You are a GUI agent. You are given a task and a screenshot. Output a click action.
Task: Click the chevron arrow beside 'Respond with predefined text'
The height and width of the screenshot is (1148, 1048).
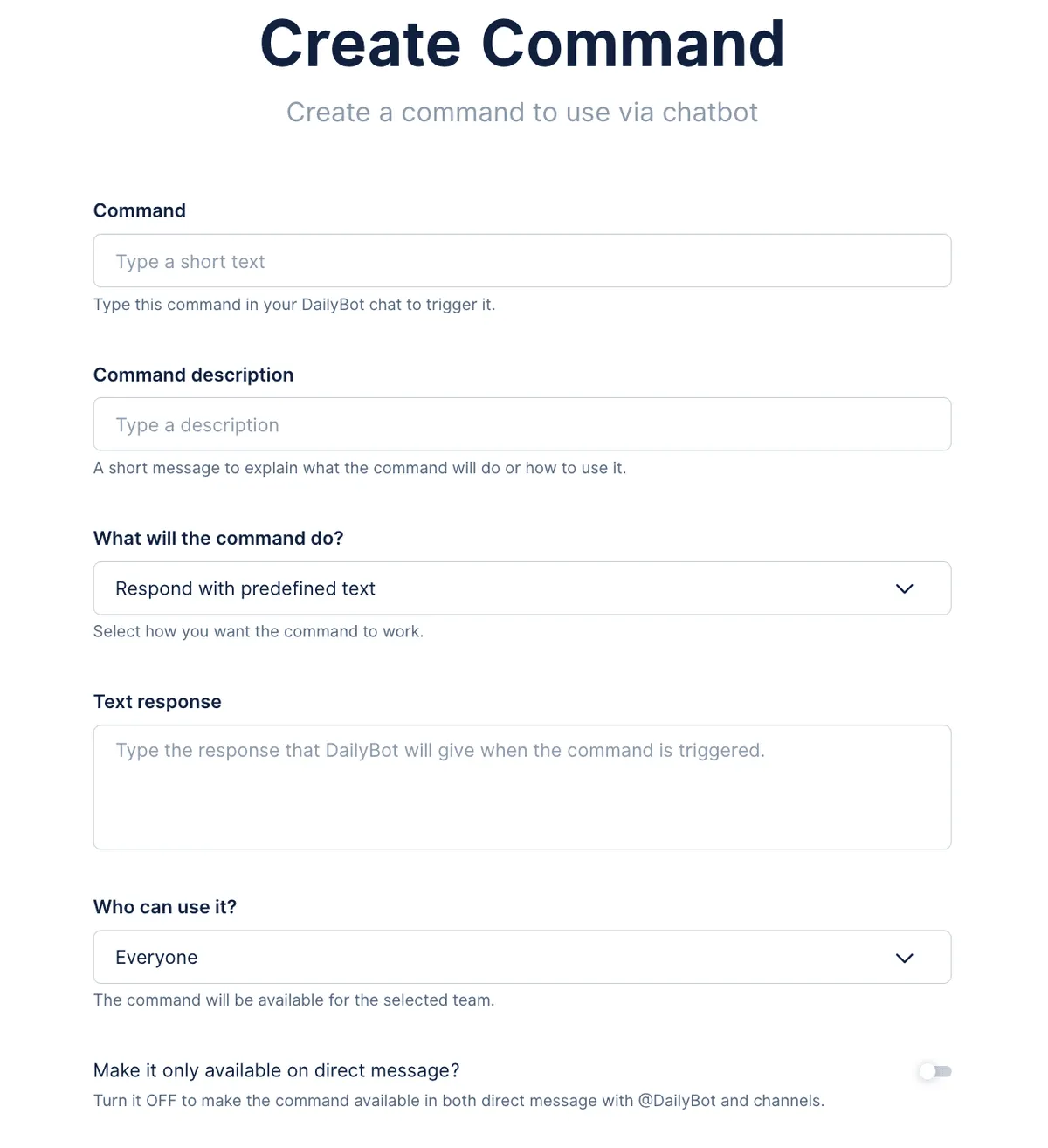tap(904, 589)
